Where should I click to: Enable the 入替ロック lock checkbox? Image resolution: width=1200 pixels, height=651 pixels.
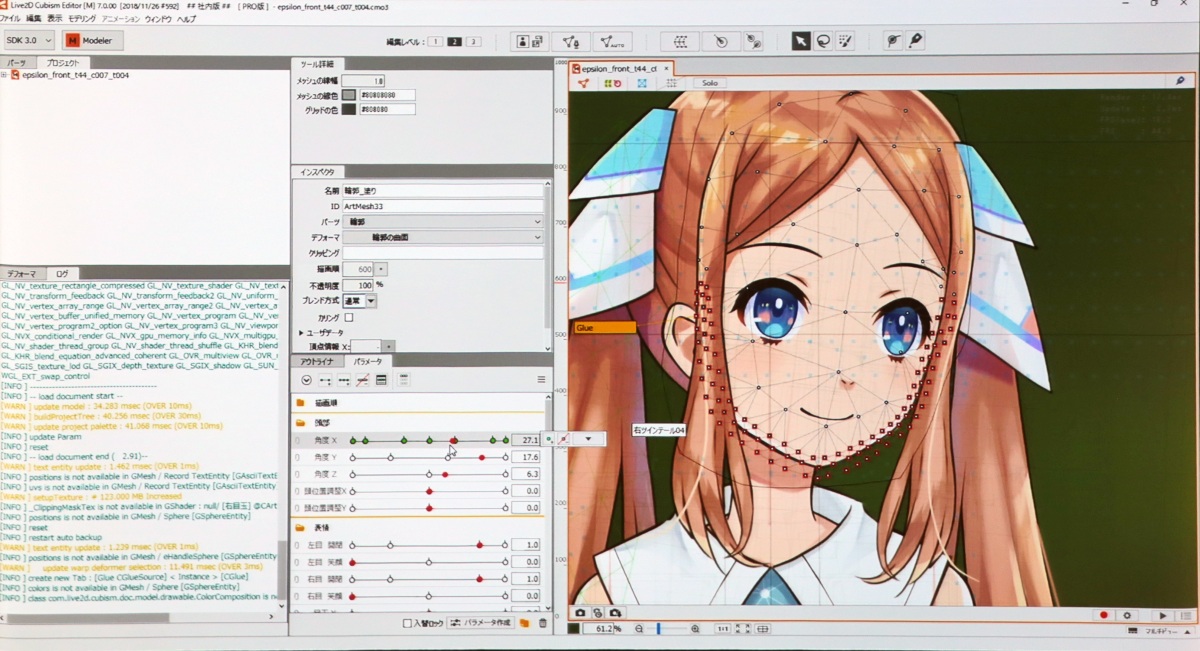pyautogui.click(x=407, y=623)
